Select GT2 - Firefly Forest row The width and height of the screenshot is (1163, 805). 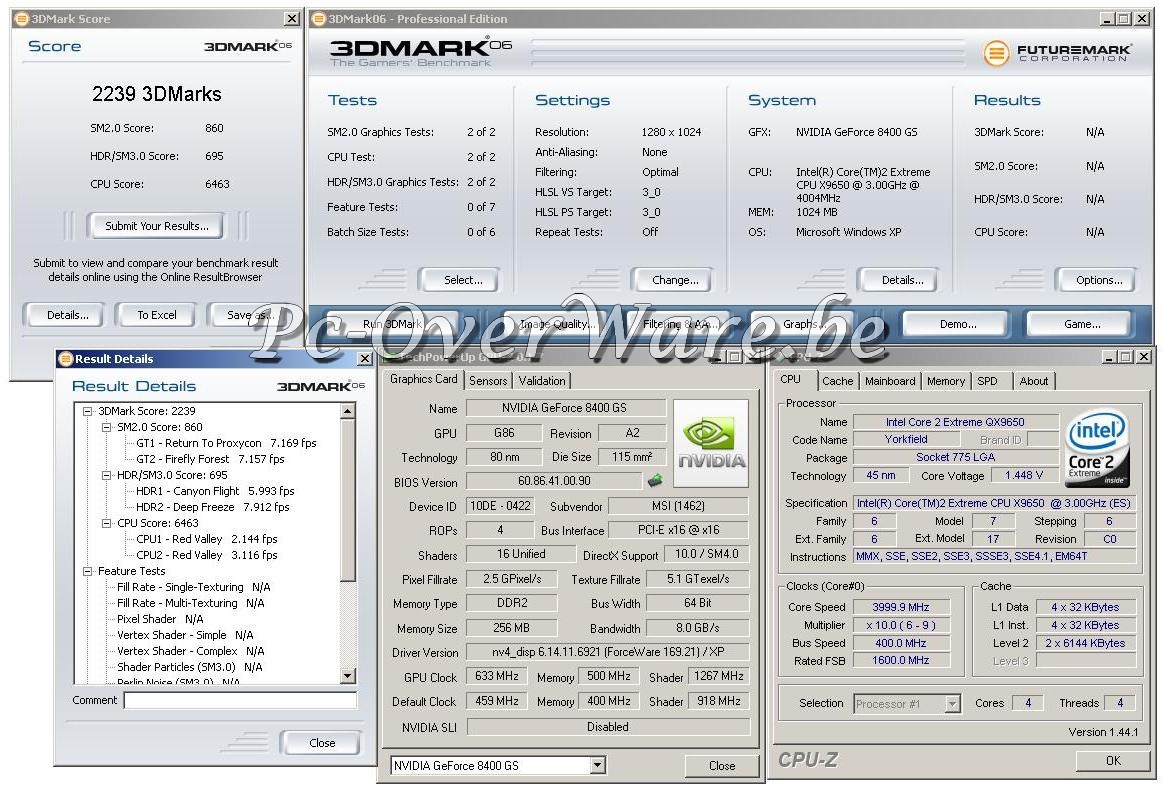(210, 459)
